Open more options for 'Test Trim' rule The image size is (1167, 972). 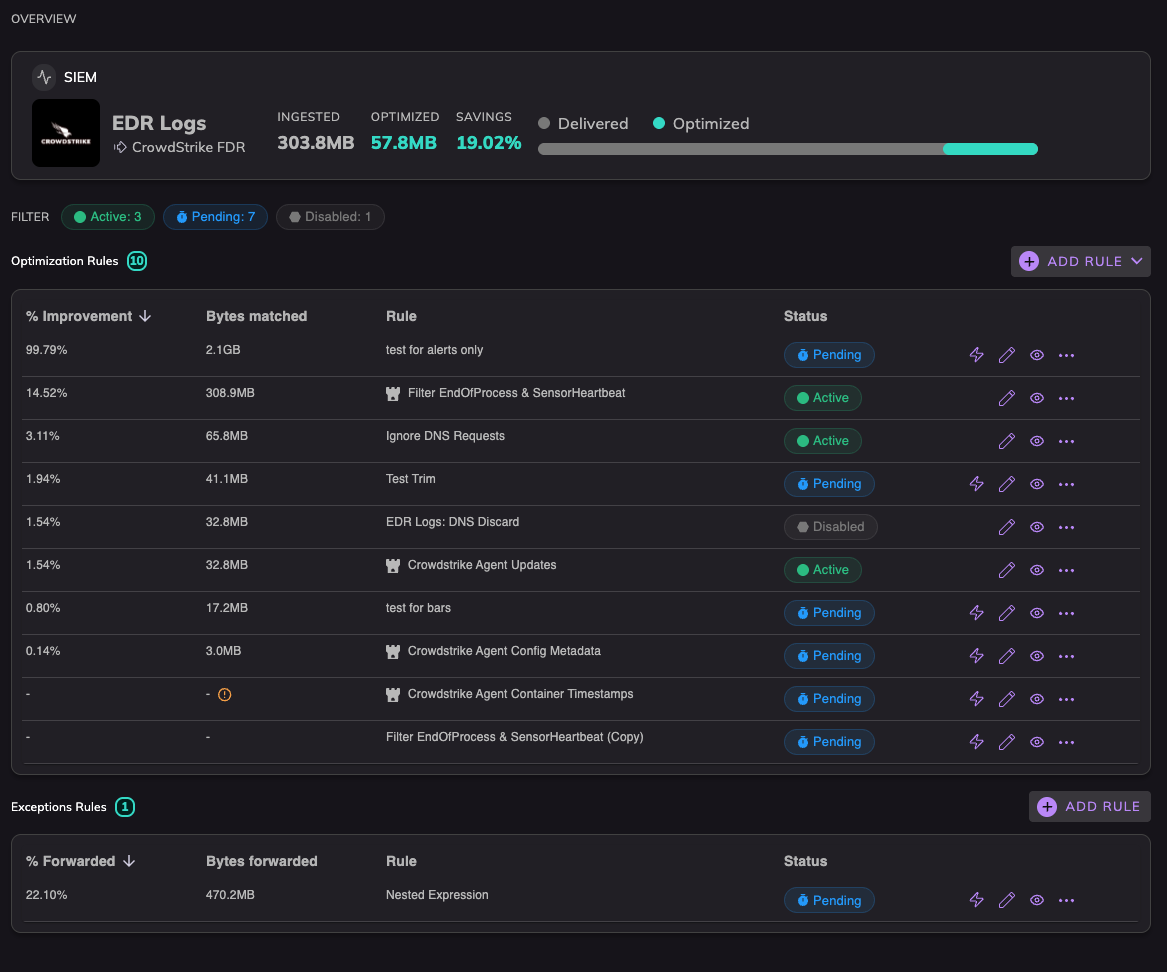pos(1066,485)
